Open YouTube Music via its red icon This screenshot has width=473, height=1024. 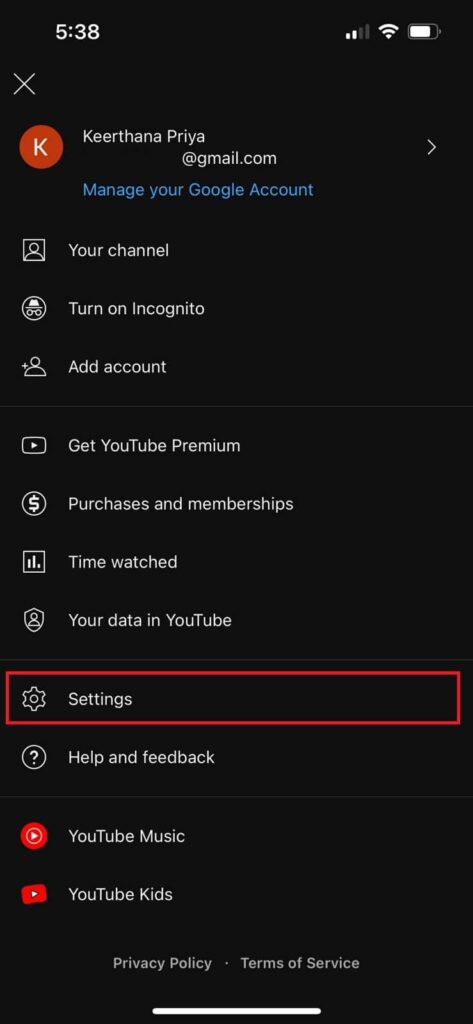pyautogui.click(x=34, y=836)
